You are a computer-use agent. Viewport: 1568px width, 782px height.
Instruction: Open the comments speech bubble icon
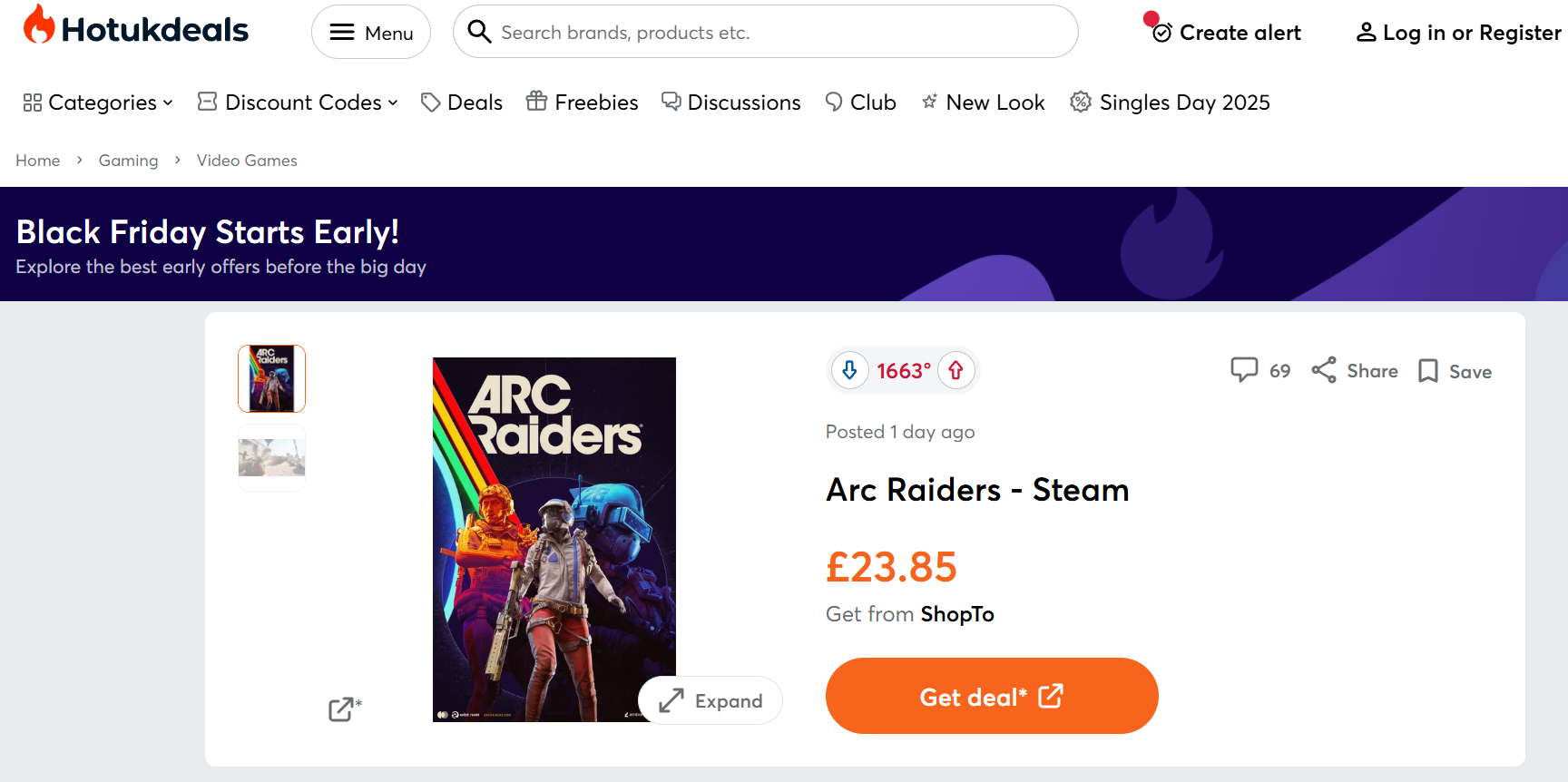pyautogui.click(x=1244, y=370)
